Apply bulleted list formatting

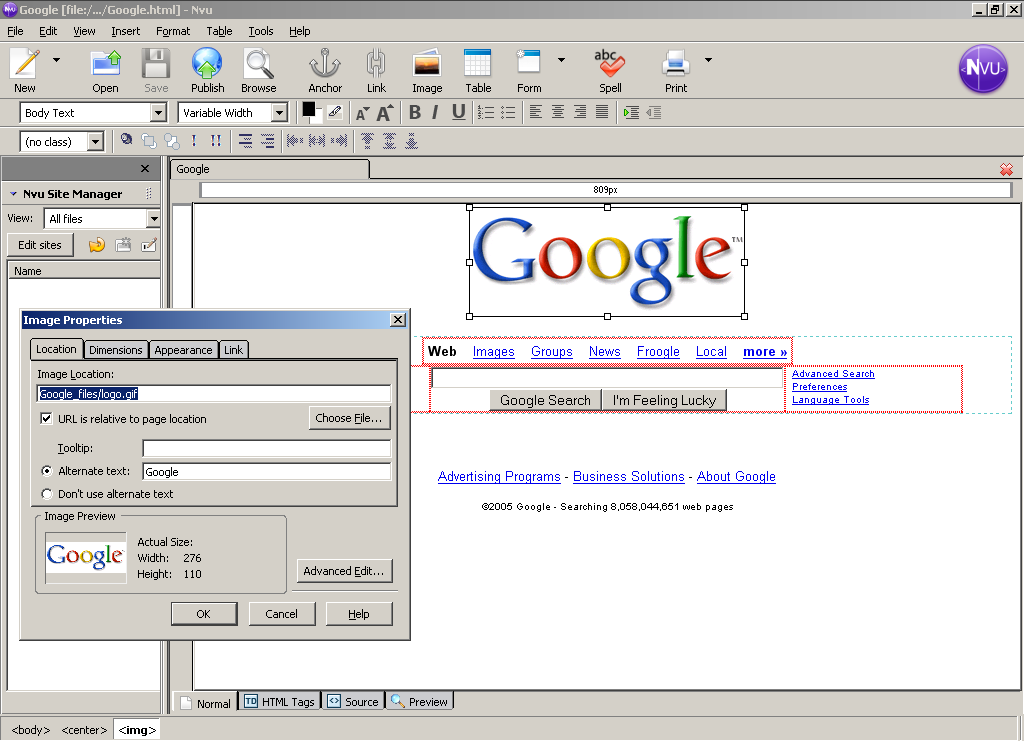507,112
